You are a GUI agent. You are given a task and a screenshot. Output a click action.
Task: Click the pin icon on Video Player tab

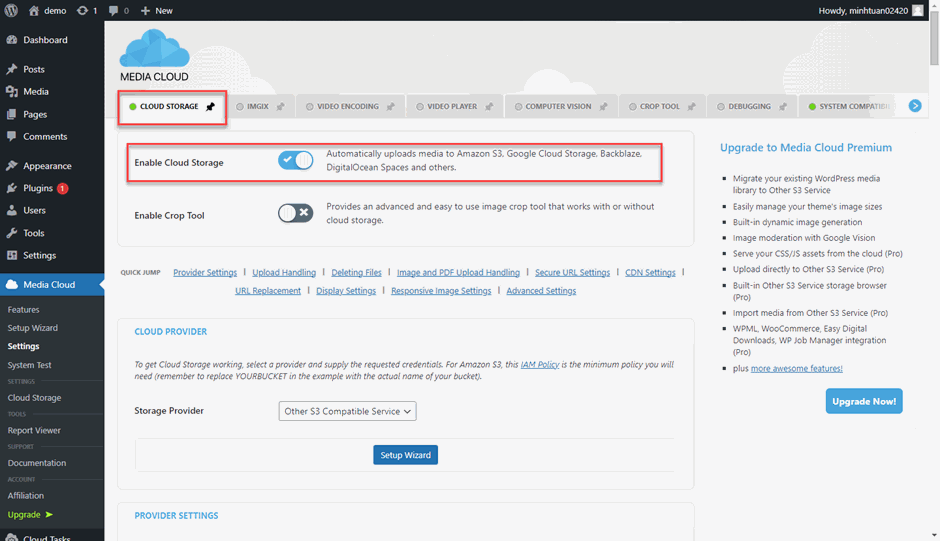tap(489, 107)
